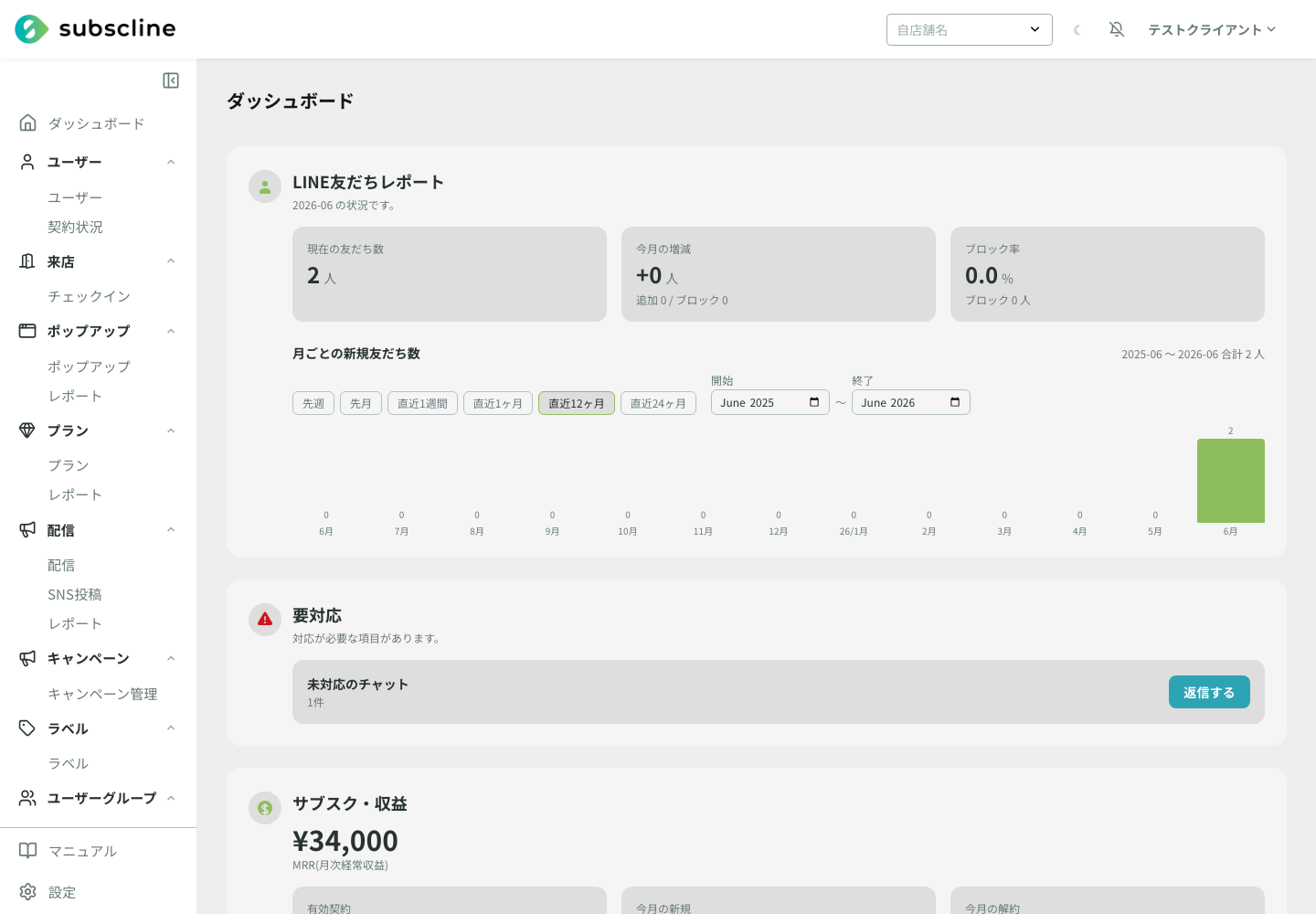Click the 要対応 red warning icon
This screenshot has width=1316, height=914.
tap(265, 620)
